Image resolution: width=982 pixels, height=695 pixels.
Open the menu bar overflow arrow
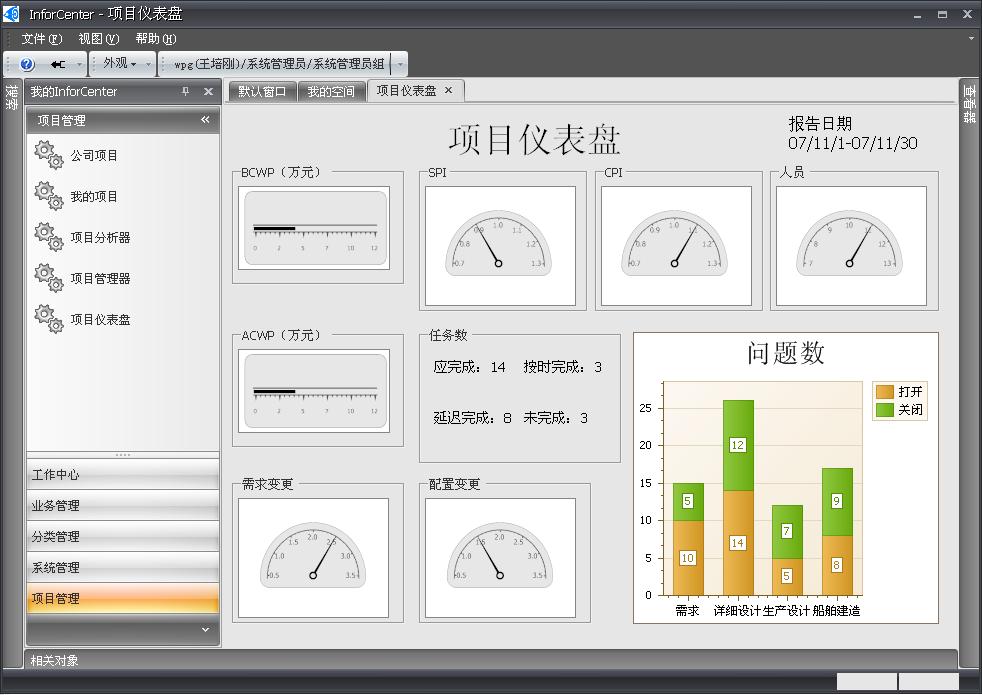coord(971,38)
